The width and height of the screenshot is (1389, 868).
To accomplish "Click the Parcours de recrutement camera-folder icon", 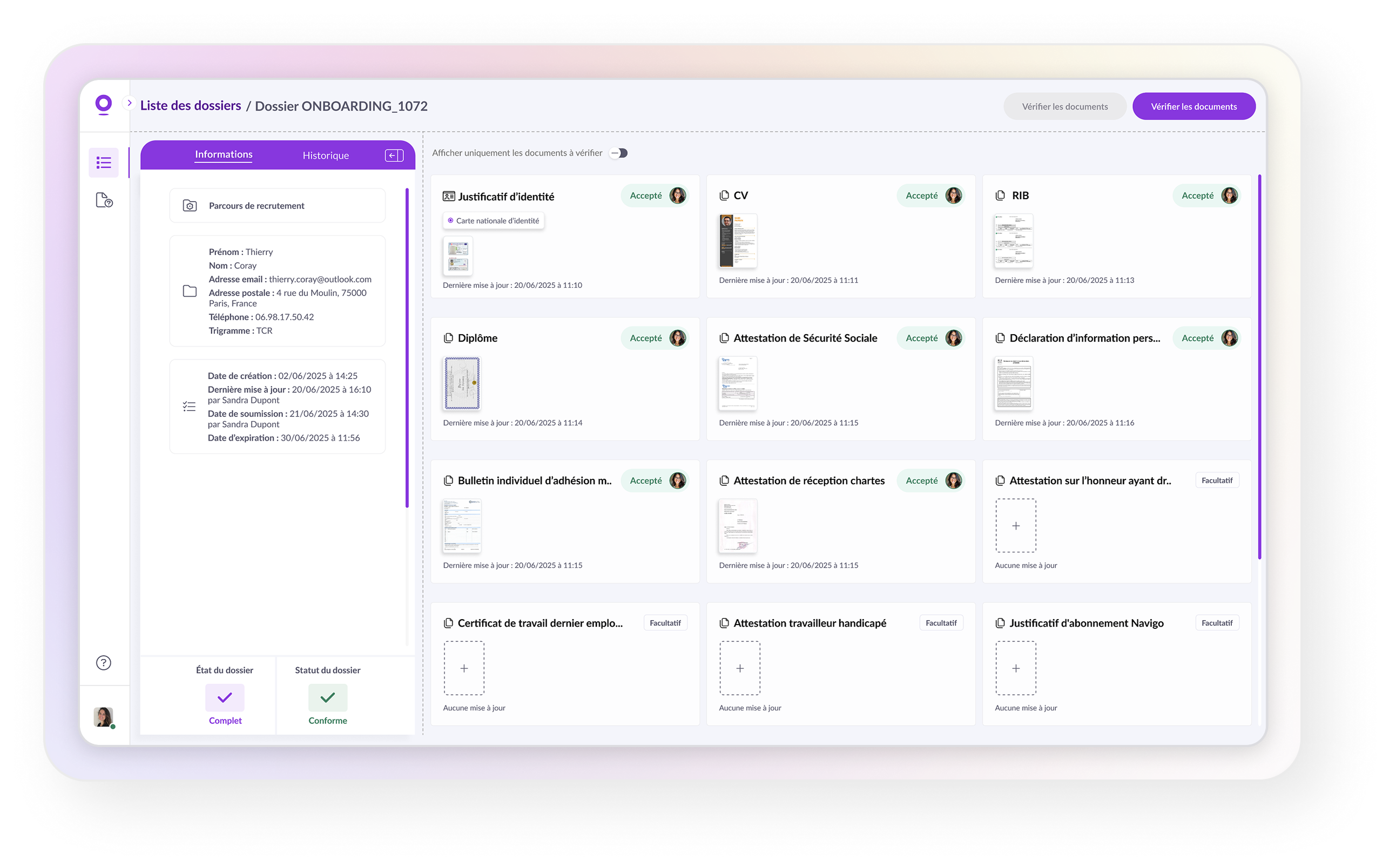I will pos(190,206).
